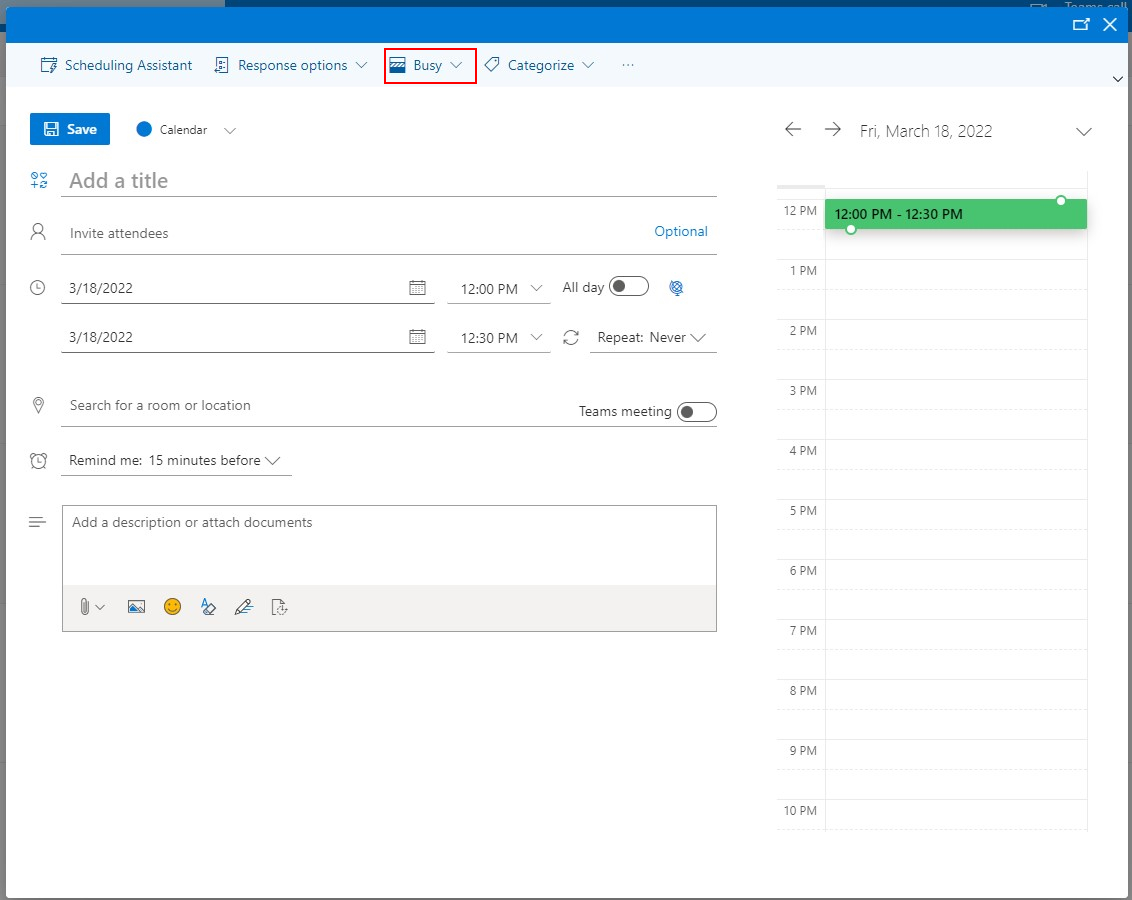The width and height of the screenshot is (1132, 900).
Task: Click the attach file paperclip icon
Action: [86, 607]
